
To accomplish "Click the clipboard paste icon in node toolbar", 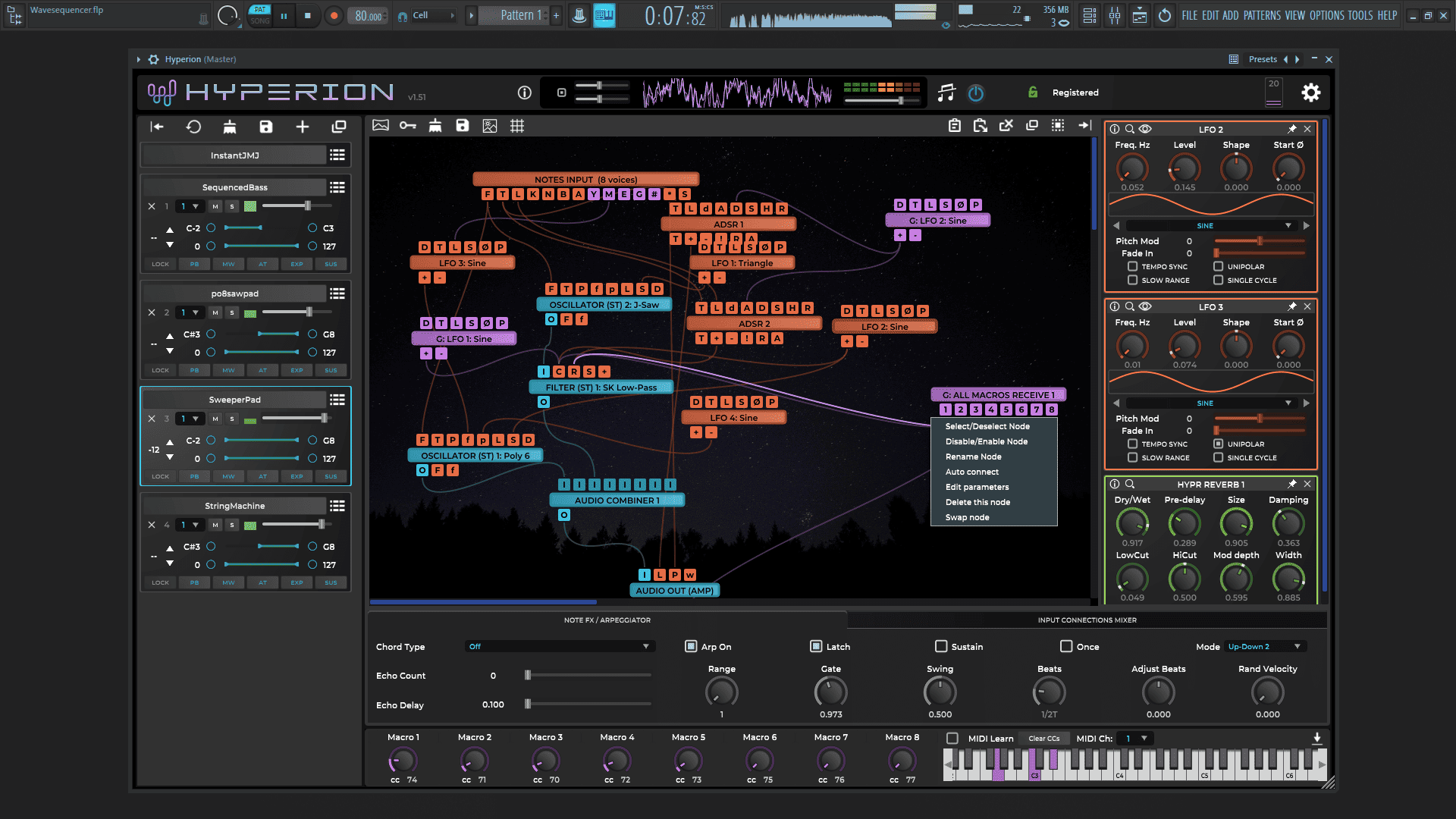I will (x=955, y=125).
